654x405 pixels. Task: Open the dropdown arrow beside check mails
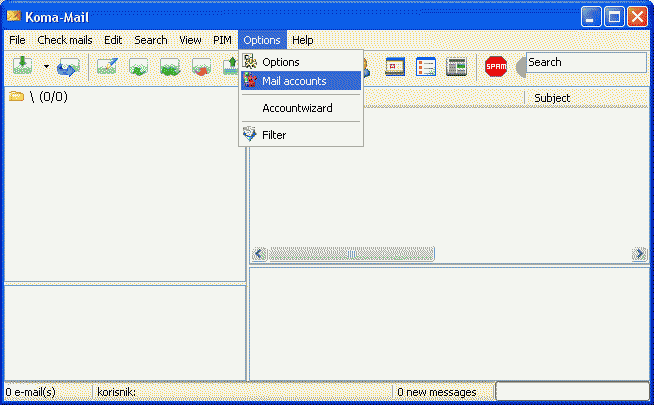(45, 66)
